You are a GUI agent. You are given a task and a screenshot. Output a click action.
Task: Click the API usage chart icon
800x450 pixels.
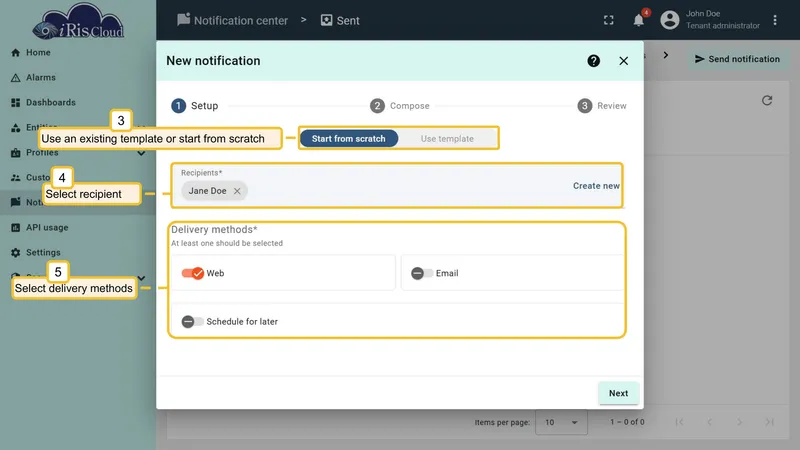click(x=15, y=228)
